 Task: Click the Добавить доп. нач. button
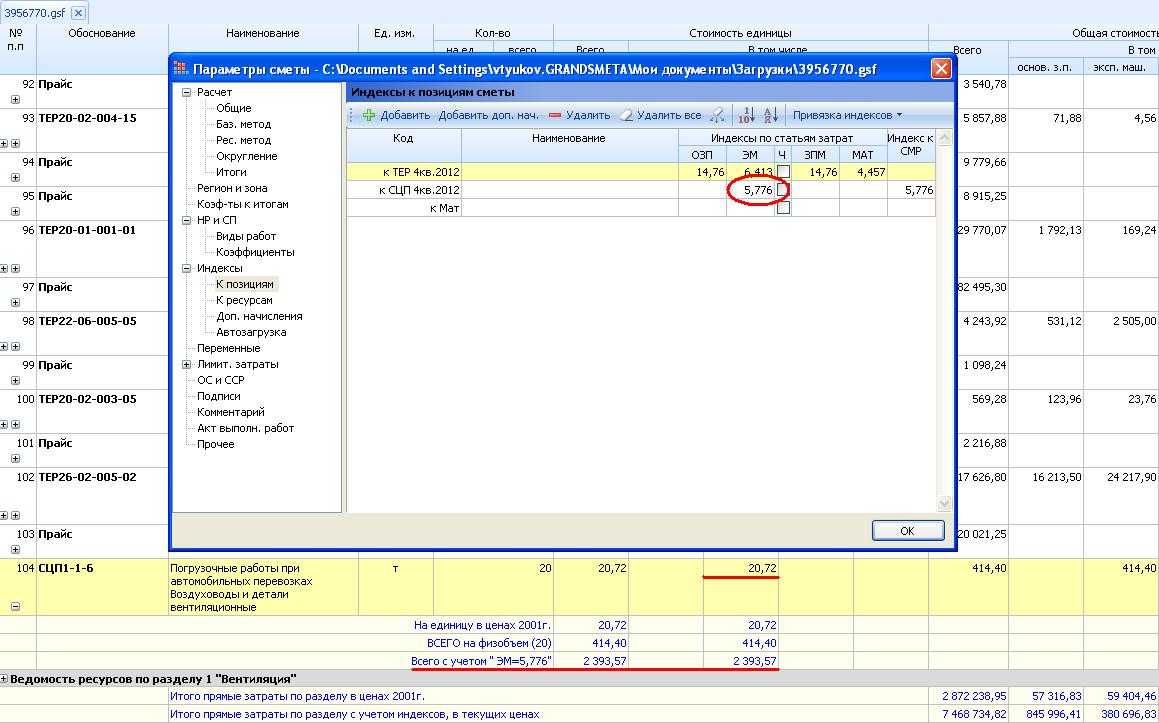(x=488, y=115)
